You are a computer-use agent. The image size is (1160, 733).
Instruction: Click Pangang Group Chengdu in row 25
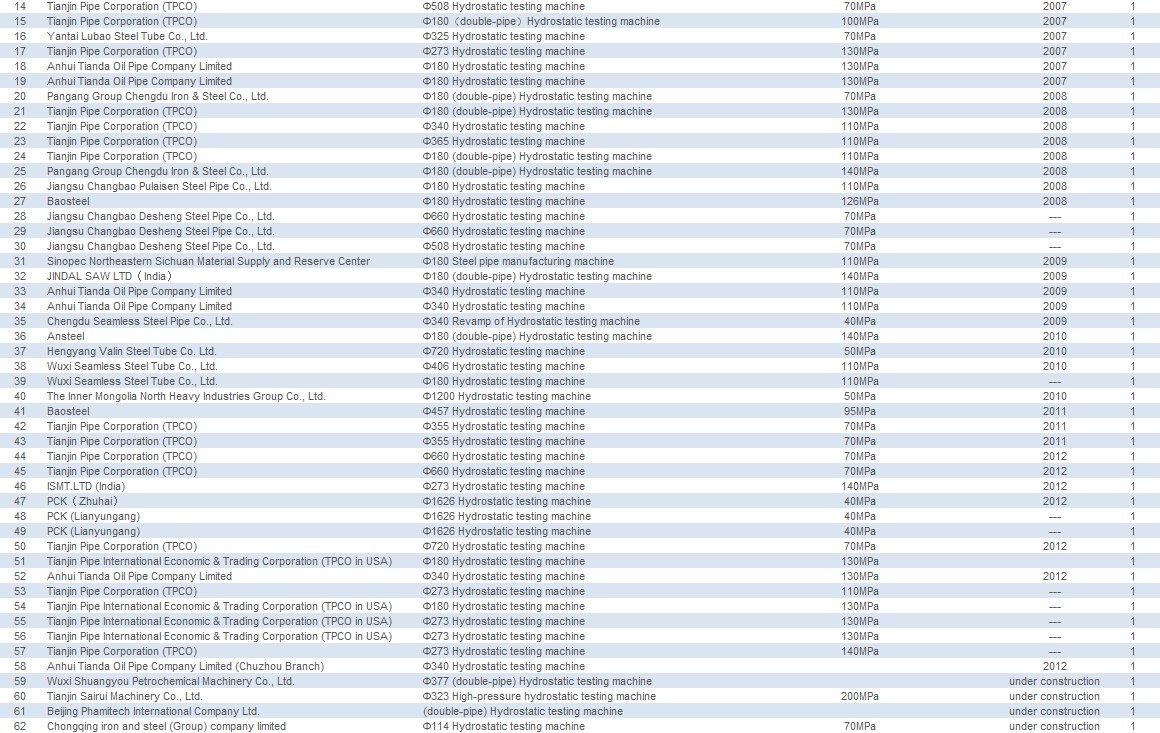(x=158, y=171)
